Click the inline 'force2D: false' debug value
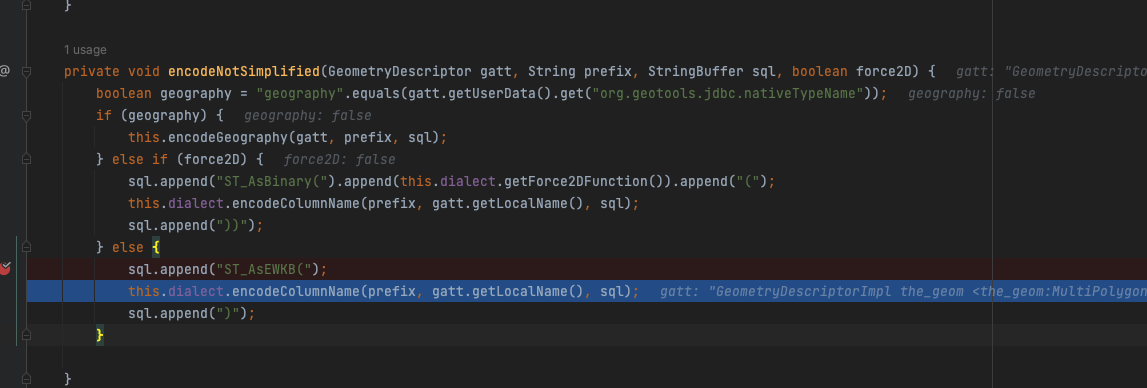Screen dimensions: 1147x388 point(339,160)
